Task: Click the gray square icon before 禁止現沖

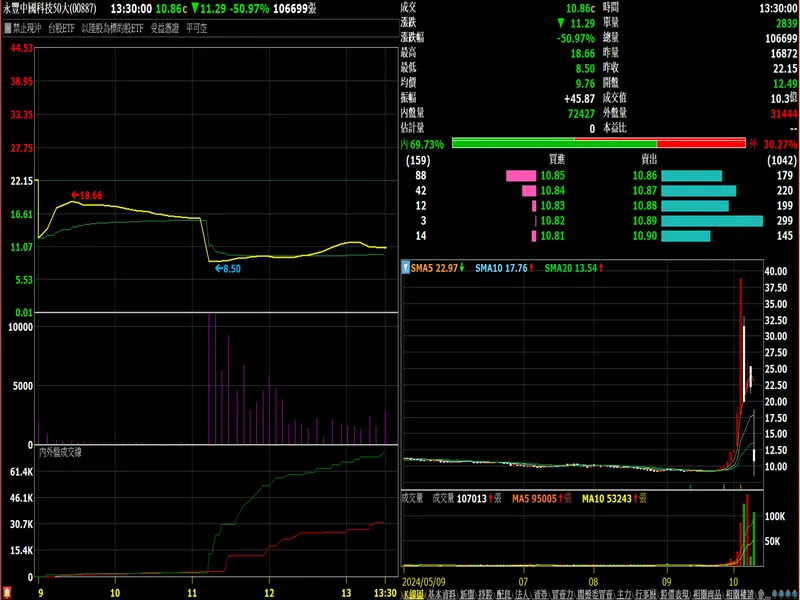Action: [8, 28]
